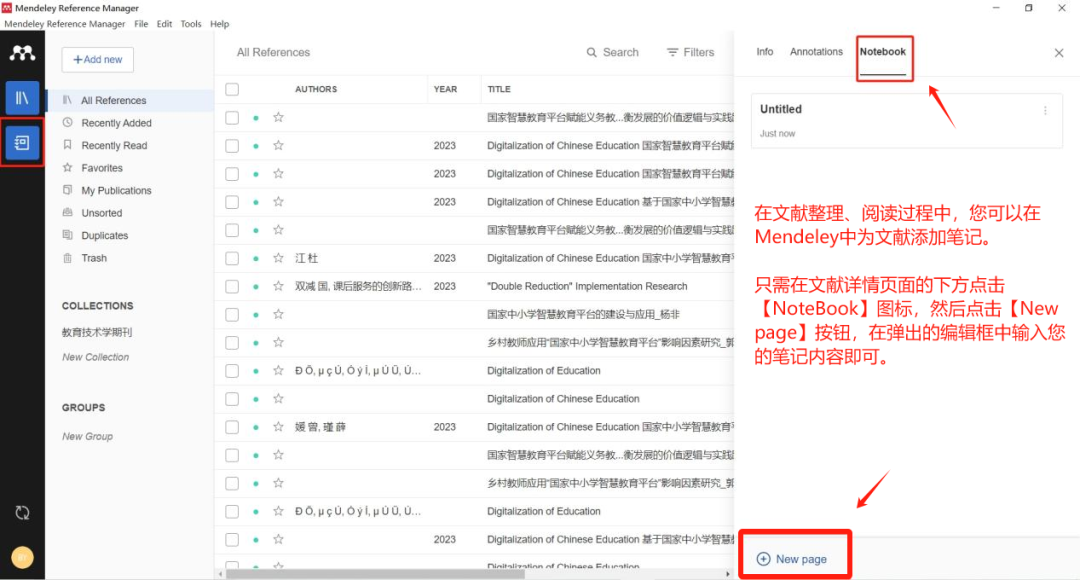The image size is (1080, 580).
Task: Check the box for 国家中小学智慧教育平台的建设与应用 row
Action: 232,314
